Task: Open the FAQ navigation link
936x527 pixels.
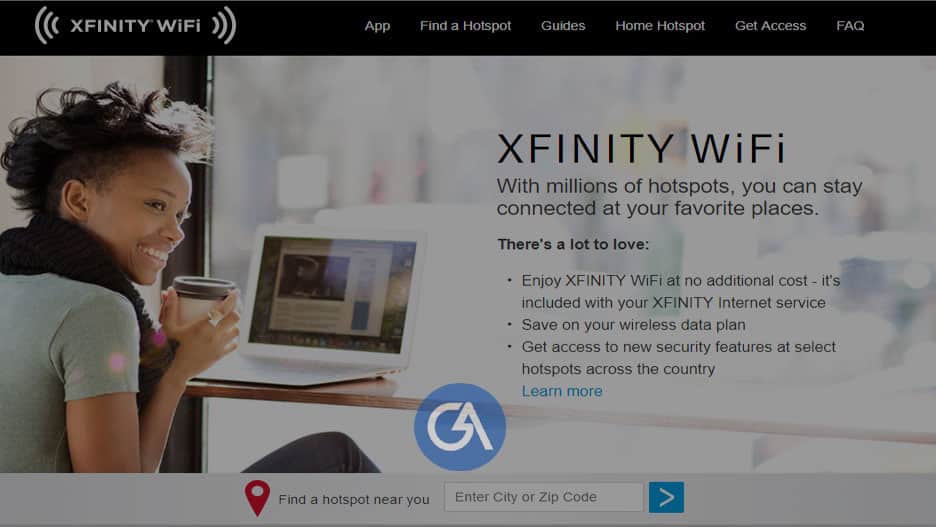Action: coord(850,26)
